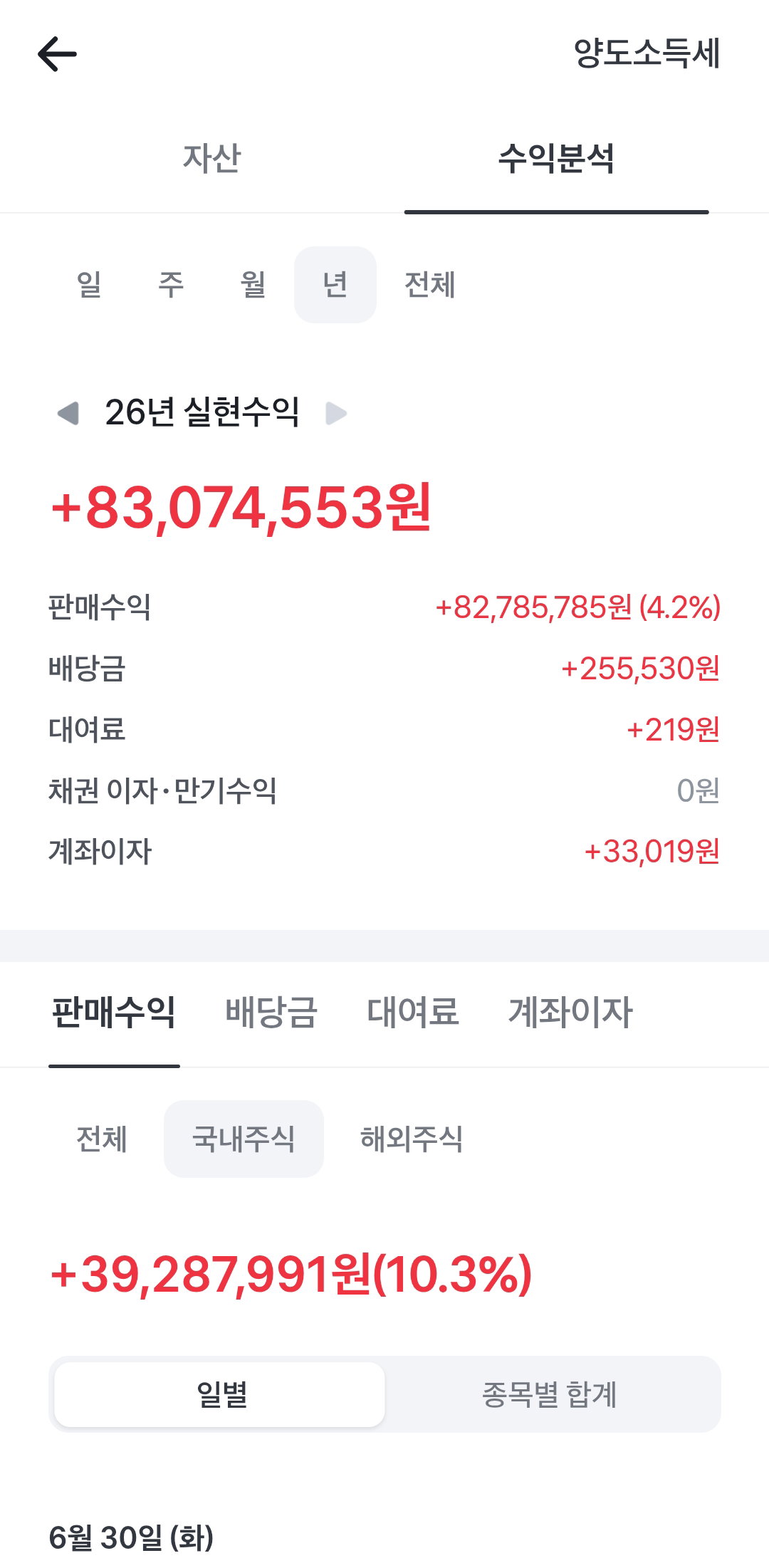Switch to the 자산 tab

click(x=211, y=158)
